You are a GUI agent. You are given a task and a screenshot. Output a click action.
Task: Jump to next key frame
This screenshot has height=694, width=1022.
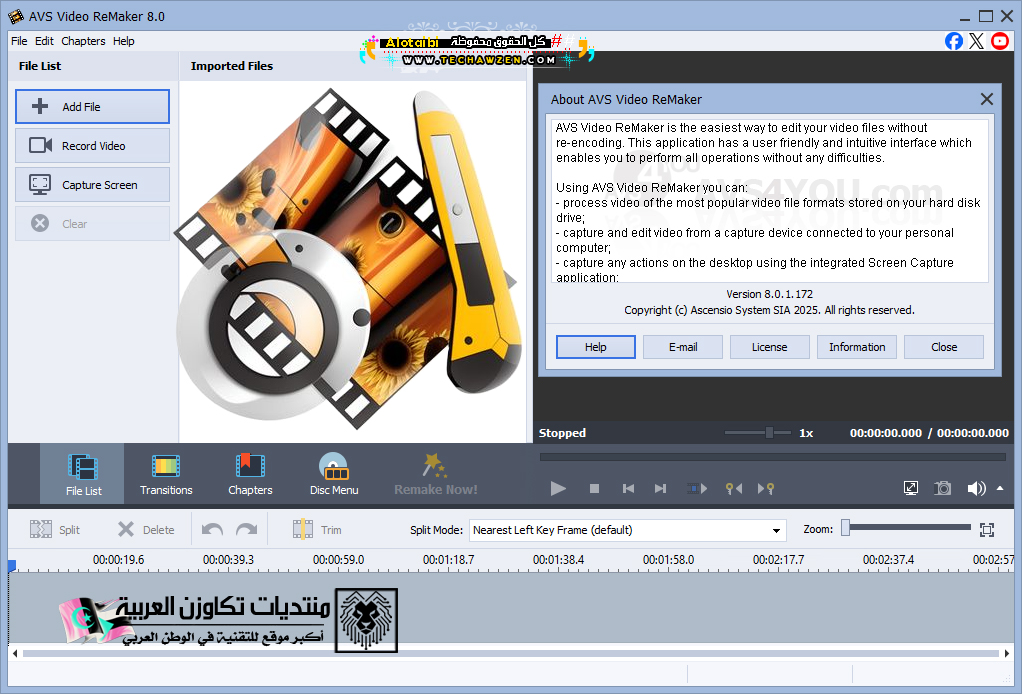(766, 488)
